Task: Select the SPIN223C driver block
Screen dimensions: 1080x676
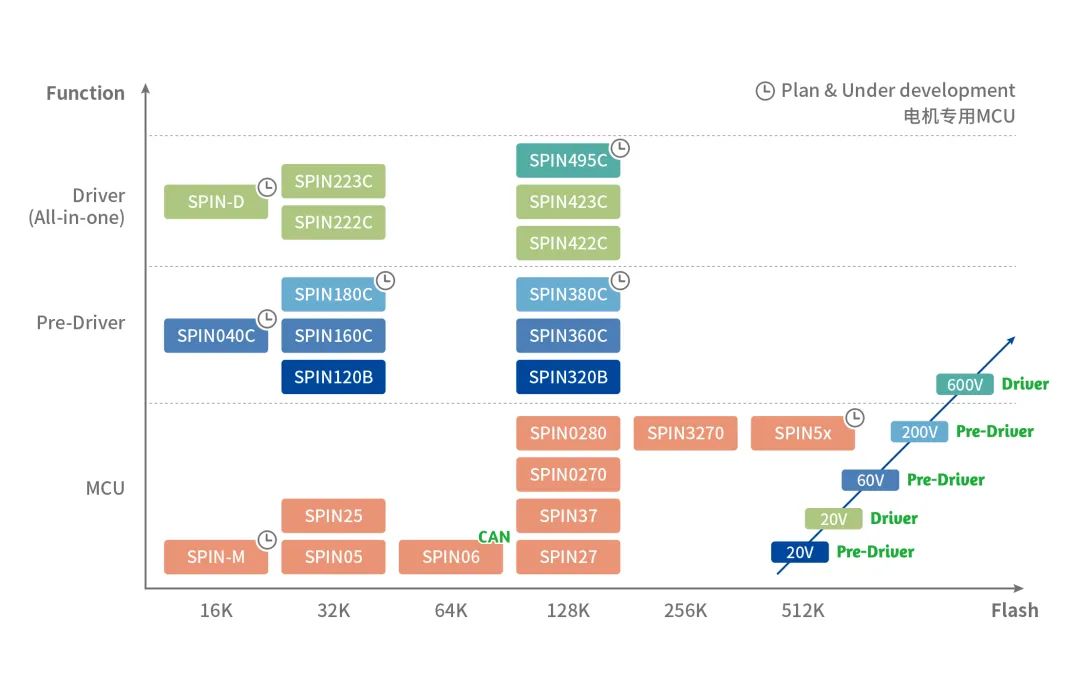Action: pos(333,181)
